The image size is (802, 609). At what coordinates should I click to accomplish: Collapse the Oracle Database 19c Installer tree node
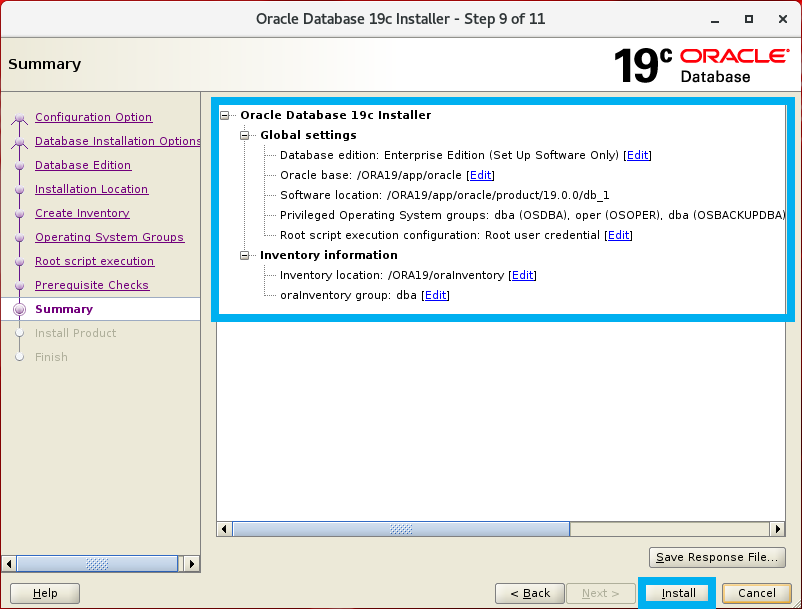[225, 116]
